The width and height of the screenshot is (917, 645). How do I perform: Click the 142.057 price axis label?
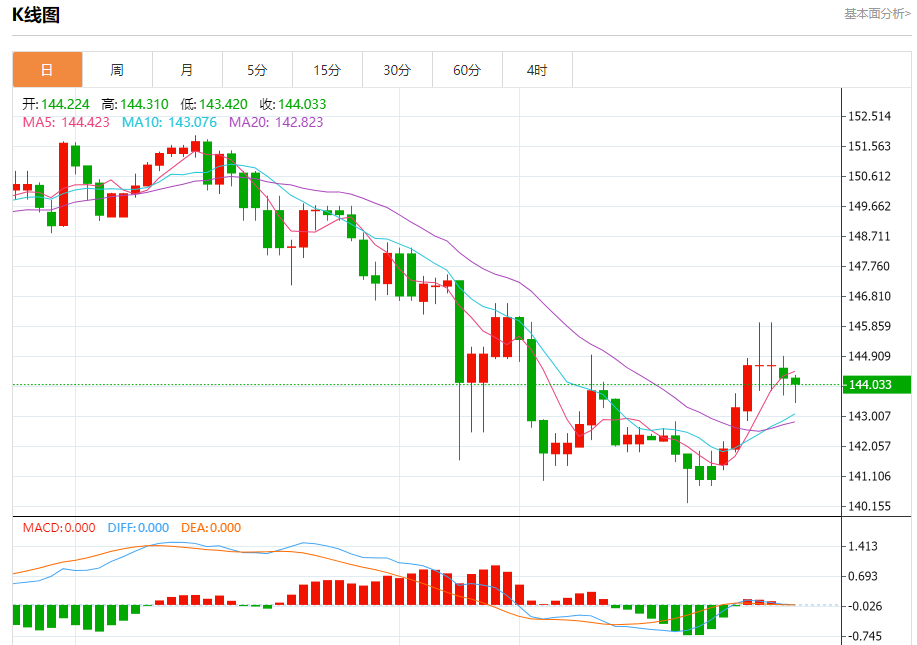(870, 446)
